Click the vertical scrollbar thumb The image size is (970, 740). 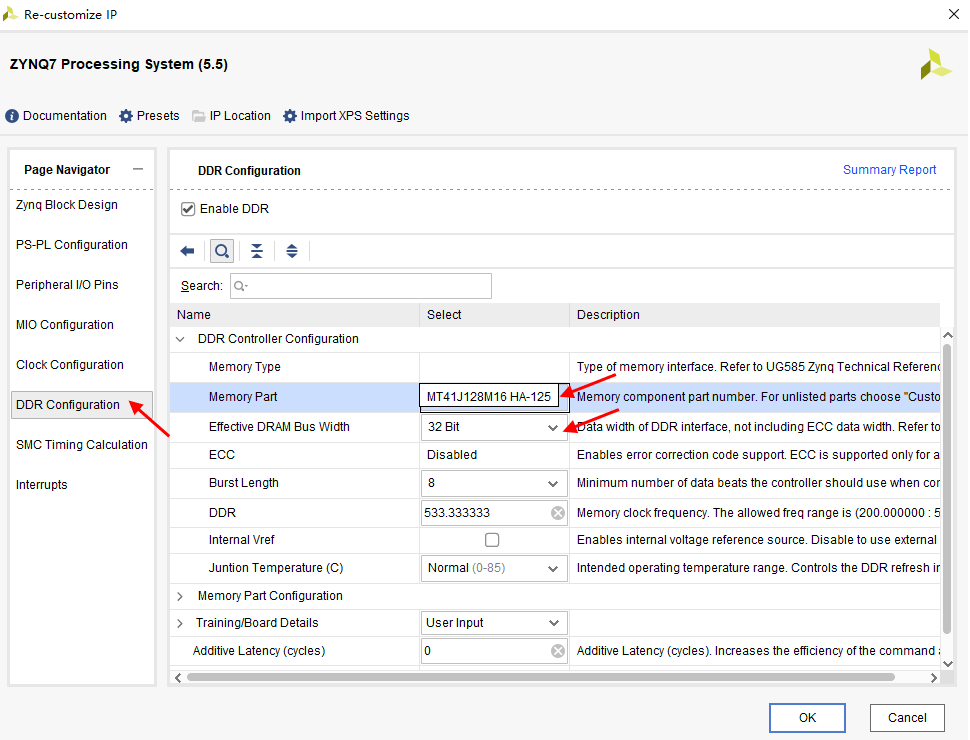tap(947, 489)
